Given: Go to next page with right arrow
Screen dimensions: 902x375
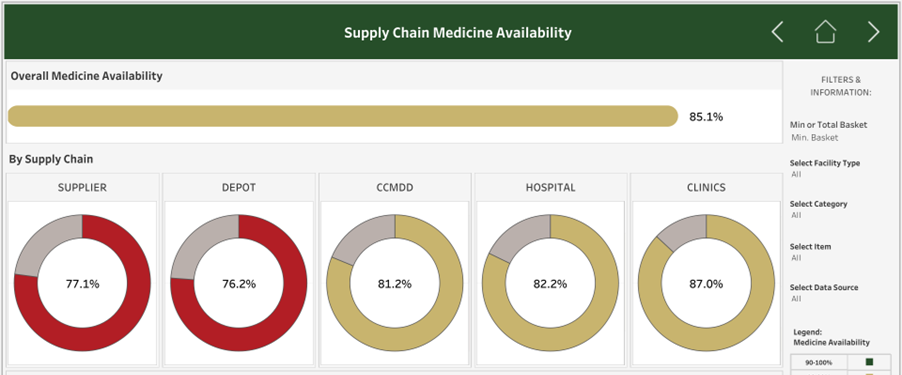Looking at the screenshot, I should point(873,32).
